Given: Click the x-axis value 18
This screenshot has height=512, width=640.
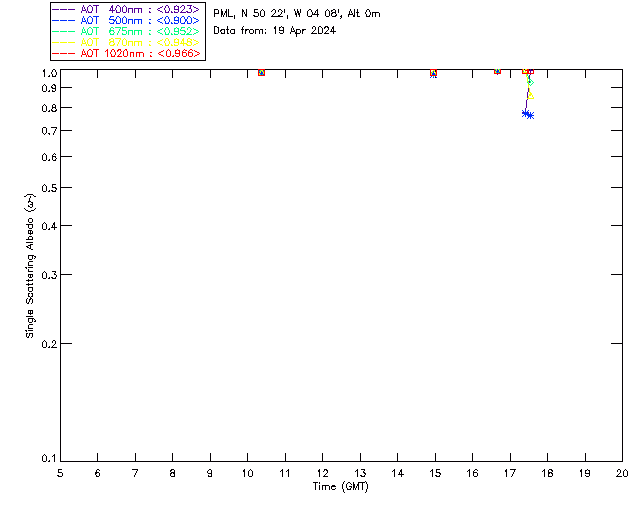Looking at the screenshot, I should 547,473.
